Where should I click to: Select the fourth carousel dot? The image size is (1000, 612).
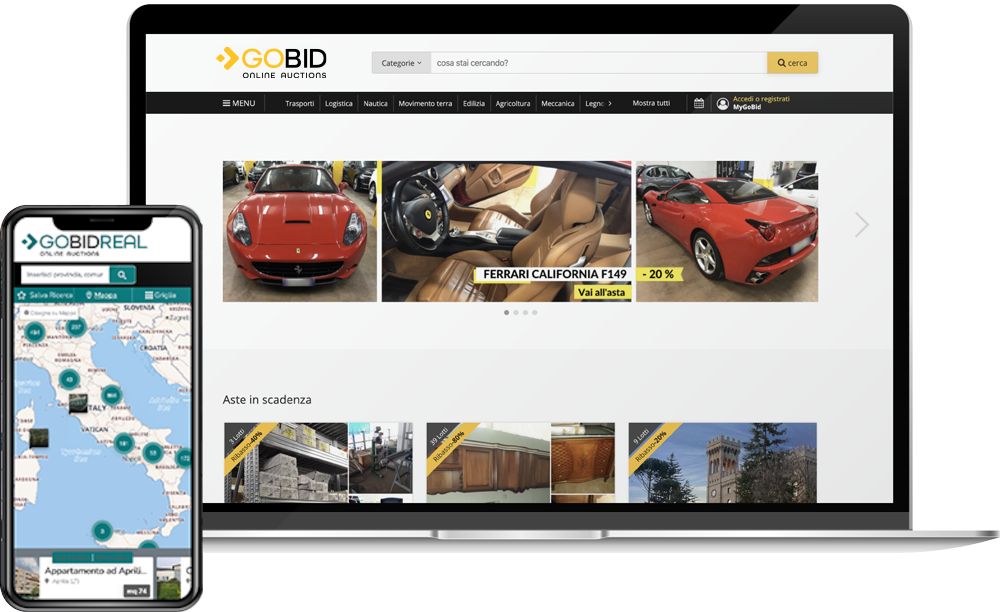pos(534,312)
